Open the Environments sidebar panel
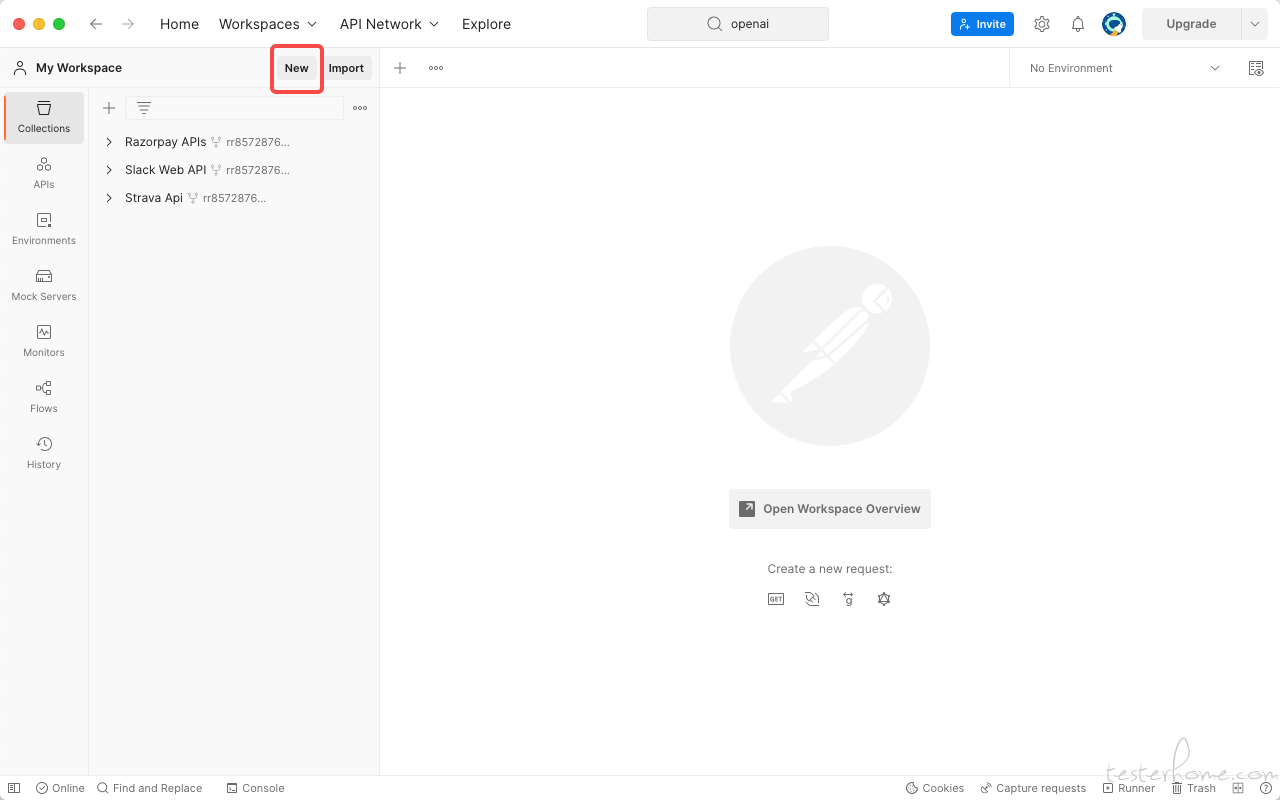This screenshot has width=1280, height=800. pos(44,229)
